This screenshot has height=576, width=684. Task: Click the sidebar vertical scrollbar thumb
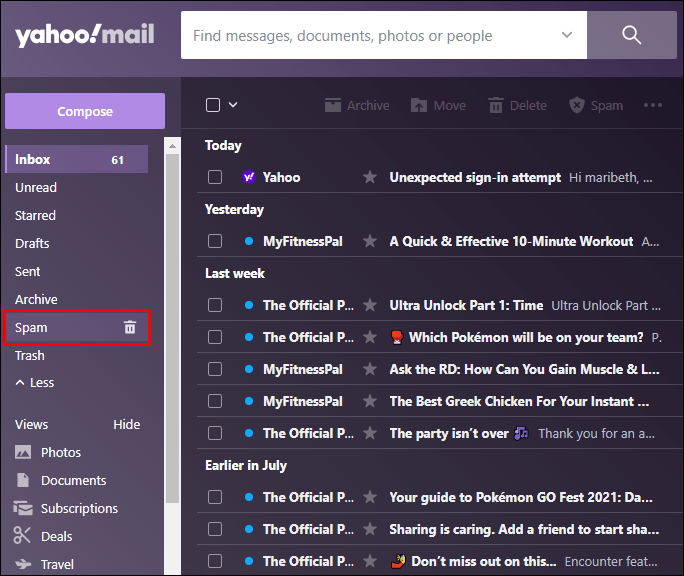click(172, 327)
